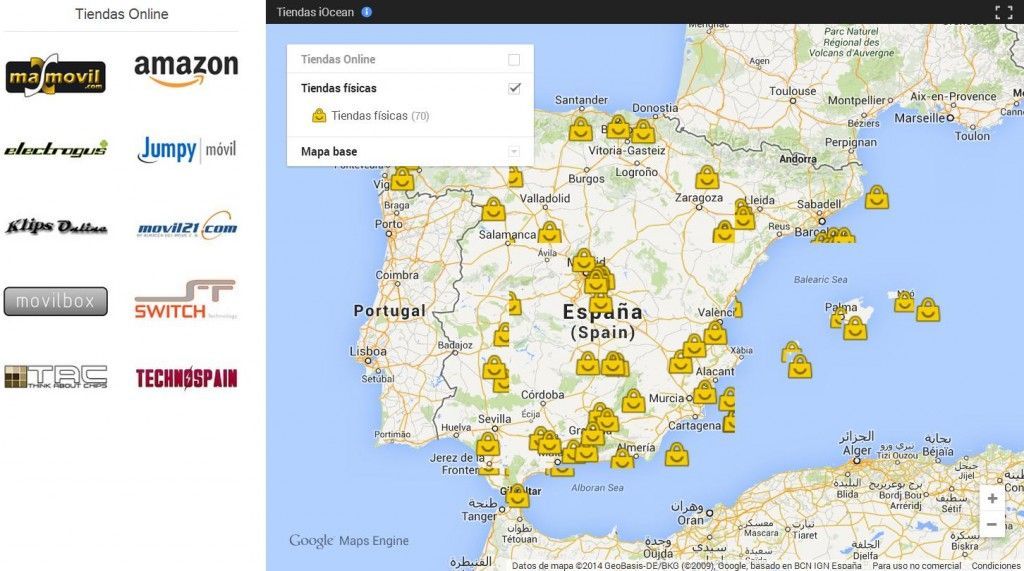Open the movilbox store button
The height and width of the screenshot is (571, 1024).
tap(56, 301)
